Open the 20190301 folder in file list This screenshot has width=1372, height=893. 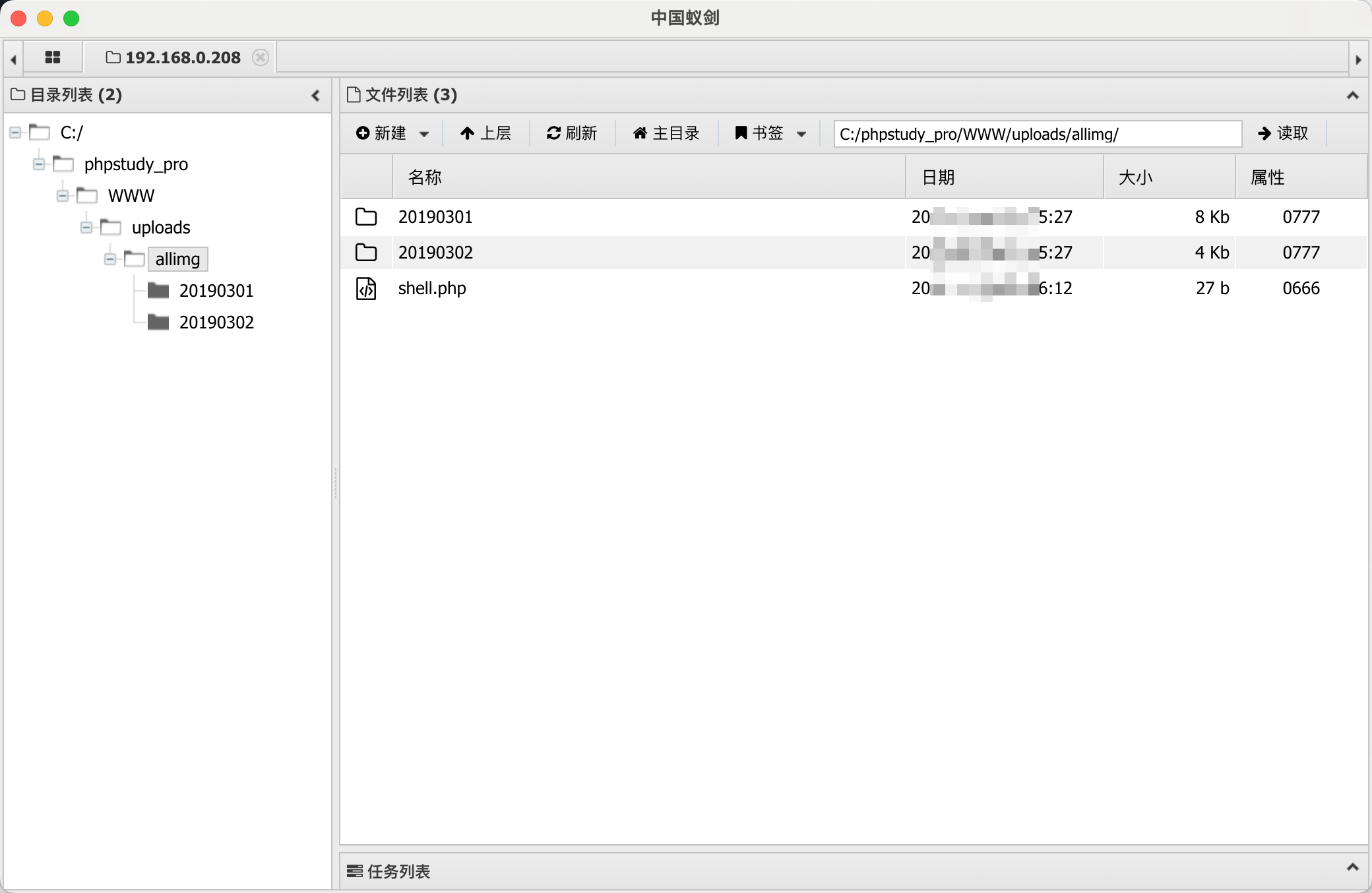tap(435, 217)
